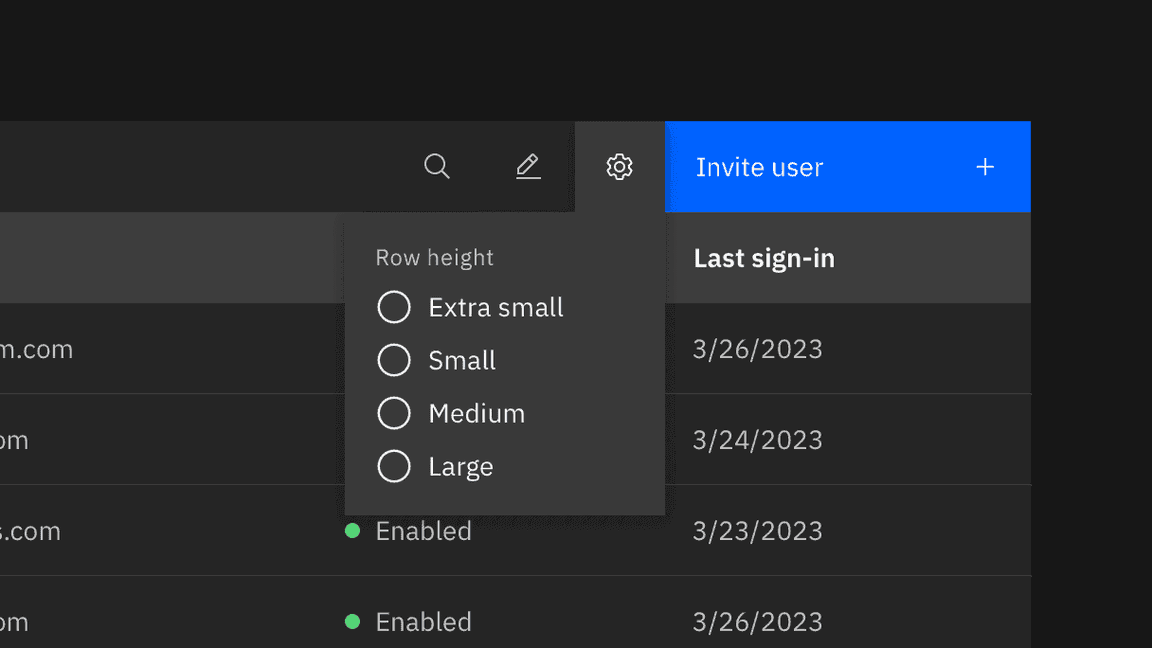Click the settings gear icon
This screenshot has height=648, width=1152.
tap(620, 166)
